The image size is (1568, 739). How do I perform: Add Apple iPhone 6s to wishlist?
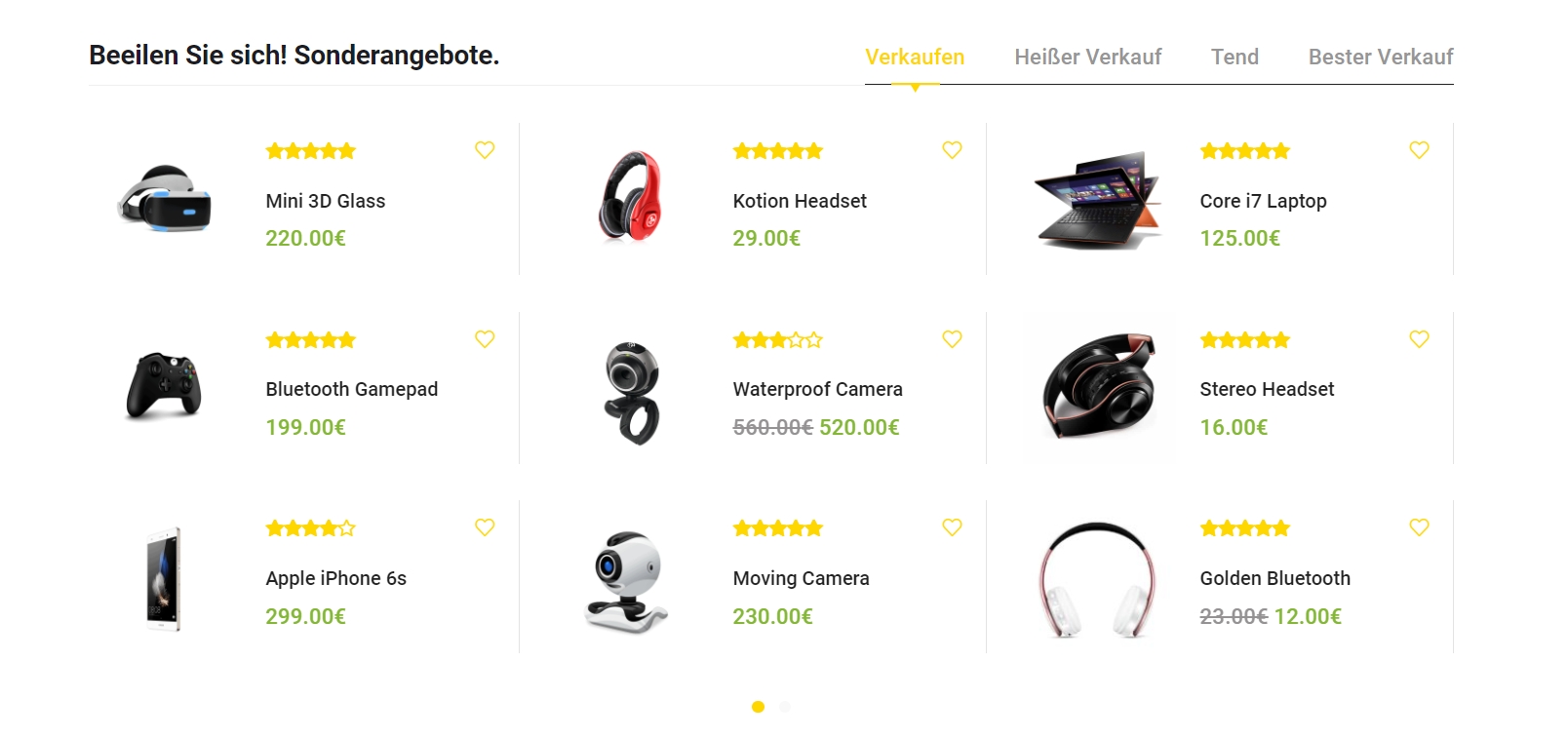click(485, 527)
